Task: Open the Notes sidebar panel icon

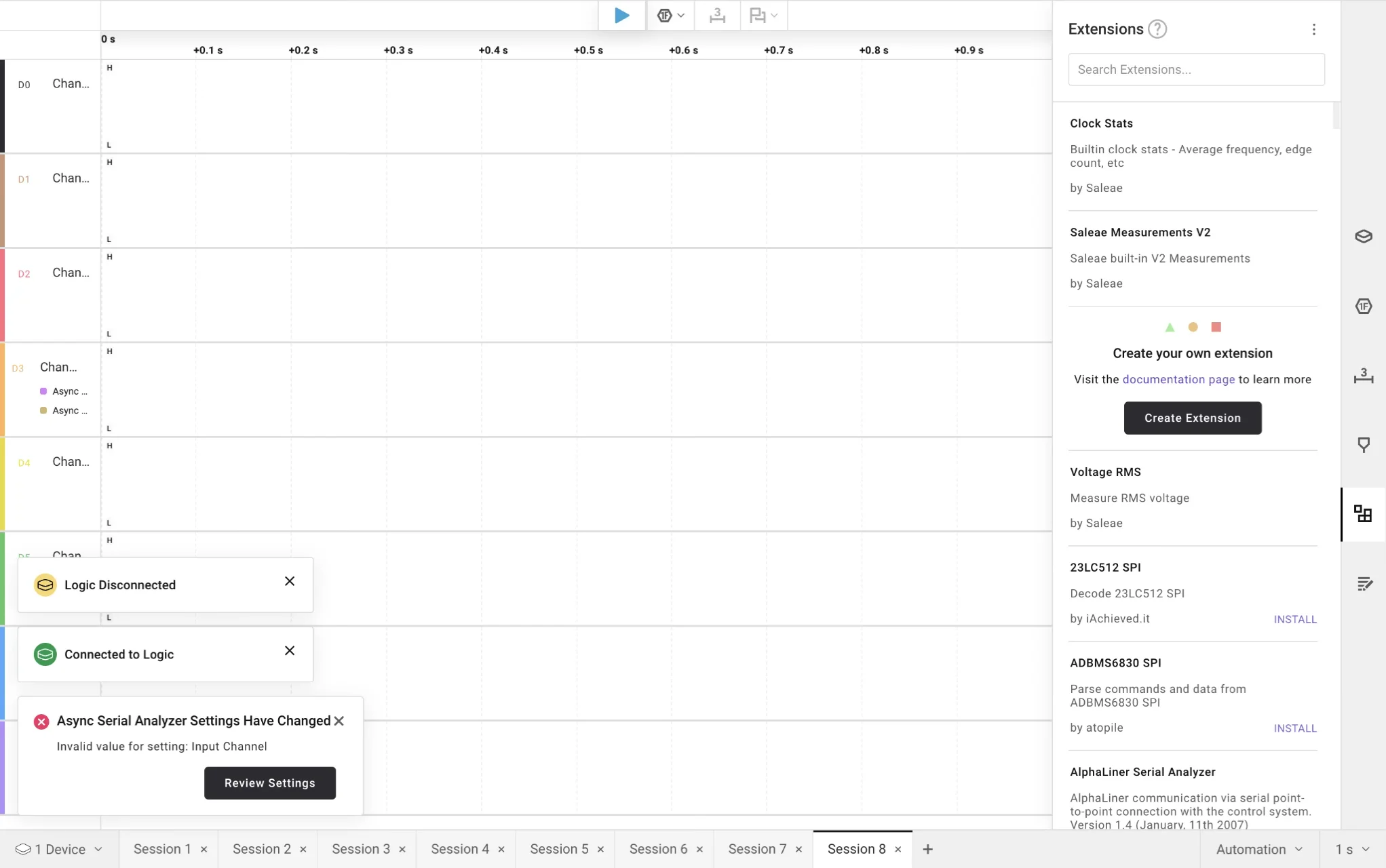Action: (1364, 584)
